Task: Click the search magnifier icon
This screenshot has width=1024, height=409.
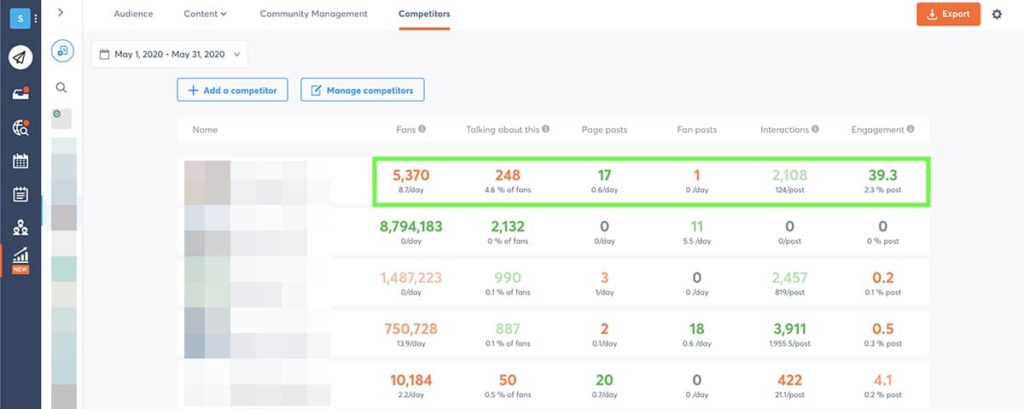Action: pyautogui.click(x=61, y=88)
